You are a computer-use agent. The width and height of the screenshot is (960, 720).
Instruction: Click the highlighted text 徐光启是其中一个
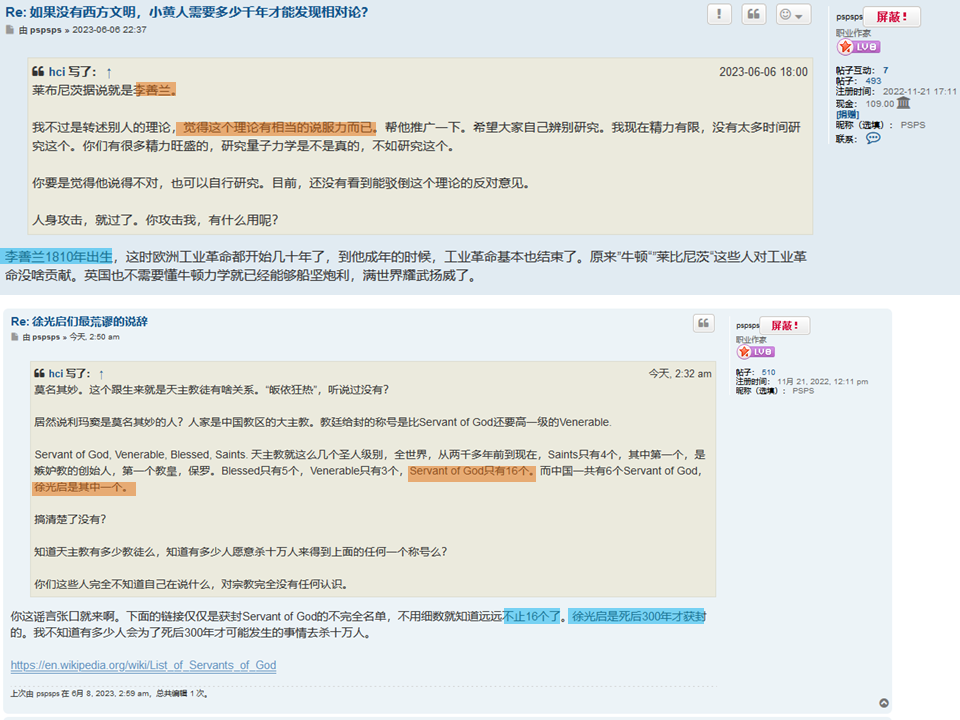[x=84, y=487]
